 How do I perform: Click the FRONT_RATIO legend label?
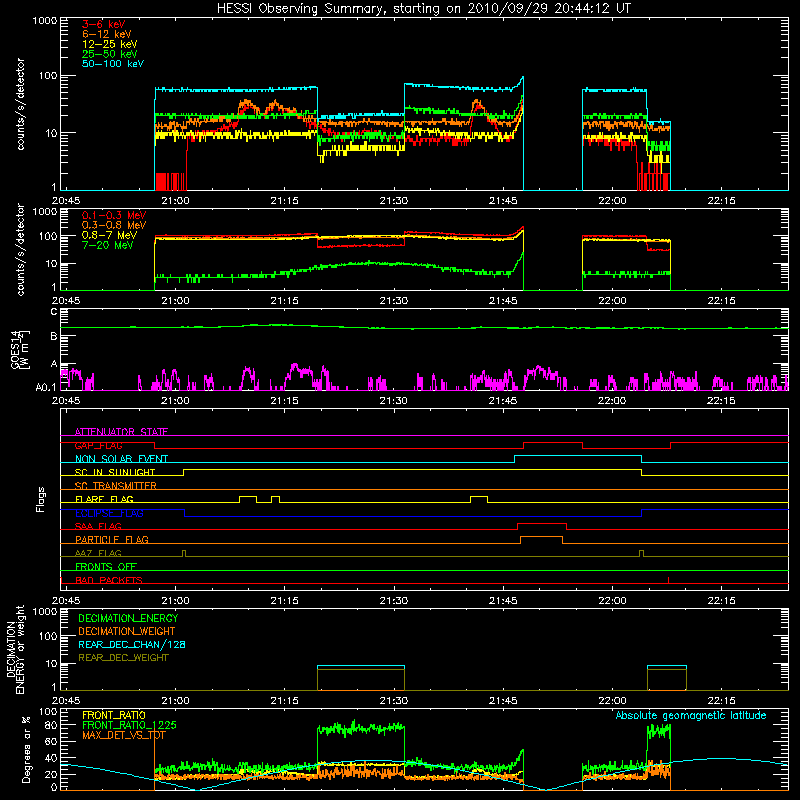[x=114, y=715]
